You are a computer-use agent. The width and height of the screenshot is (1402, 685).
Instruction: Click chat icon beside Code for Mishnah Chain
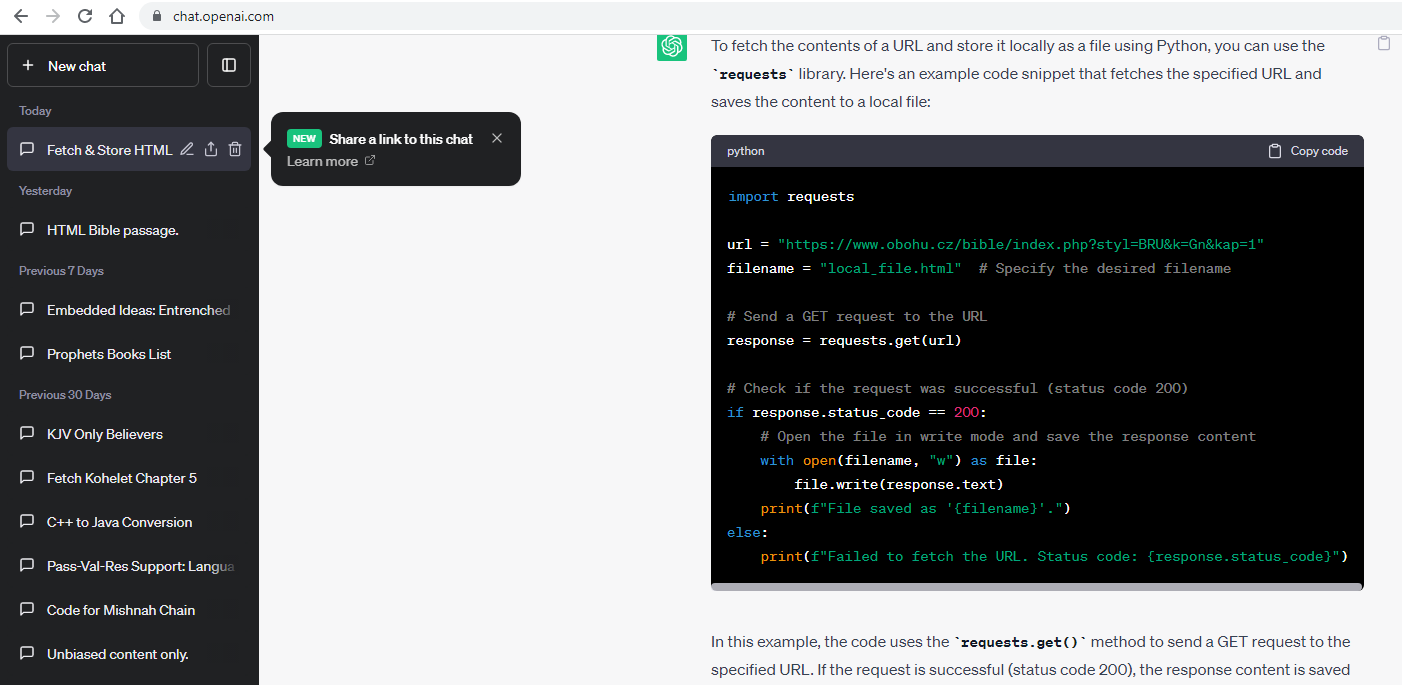click(x=27, y=610)
